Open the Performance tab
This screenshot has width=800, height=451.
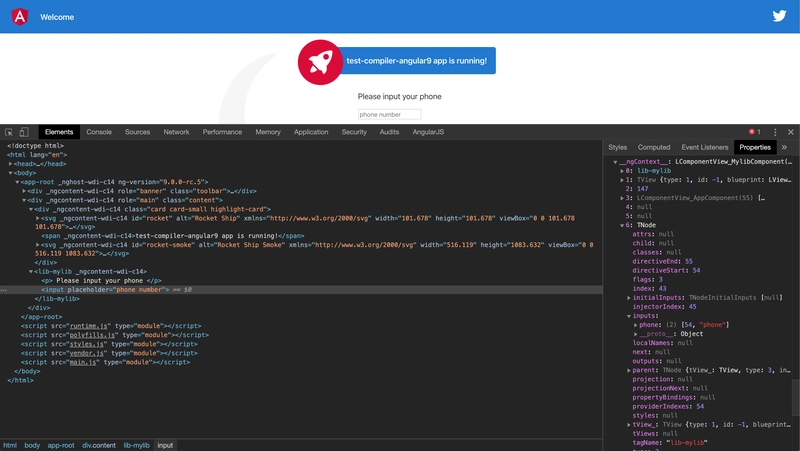[222, 132]
